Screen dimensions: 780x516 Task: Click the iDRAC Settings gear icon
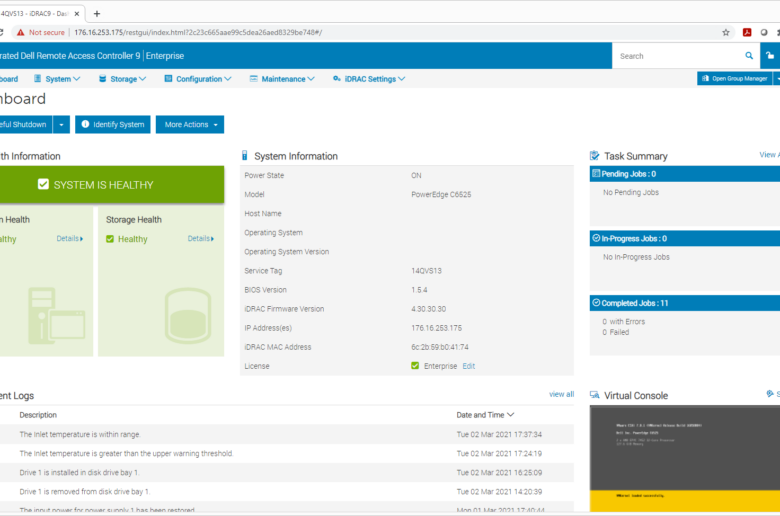coord(337,79)
